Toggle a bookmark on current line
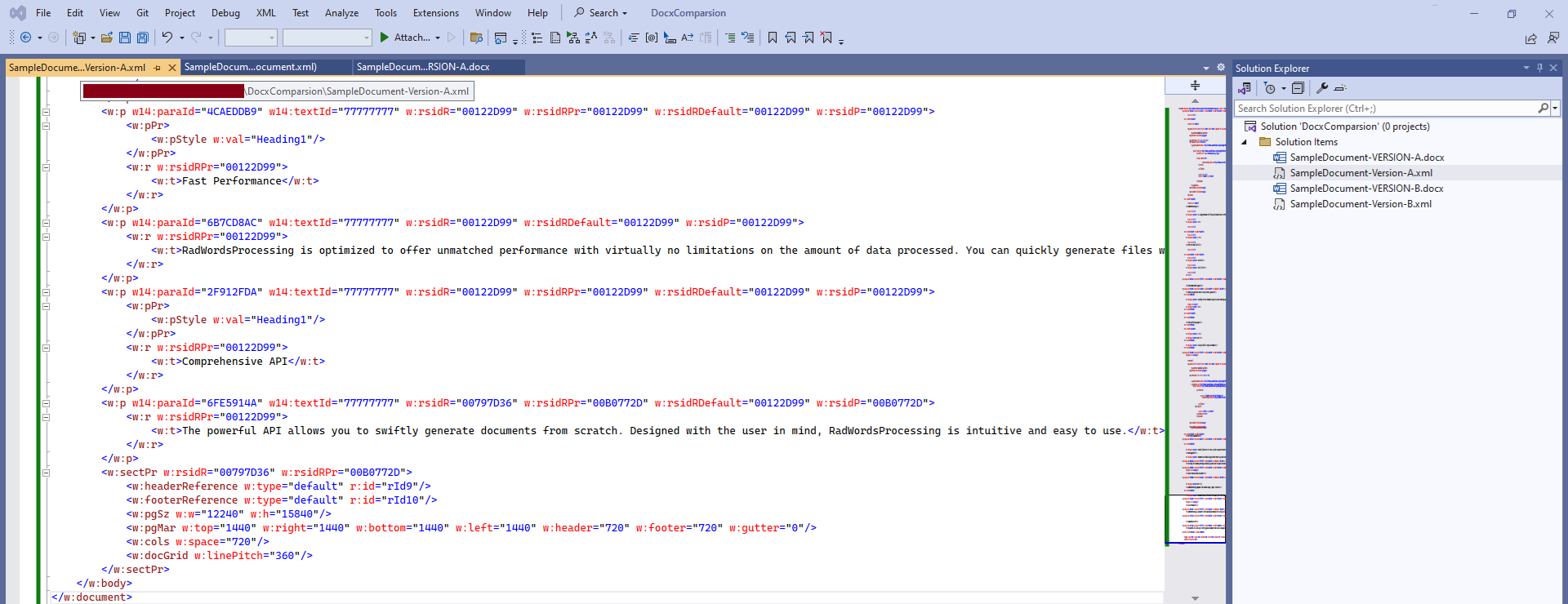The image size is (1568, 604). pos(773,38)
